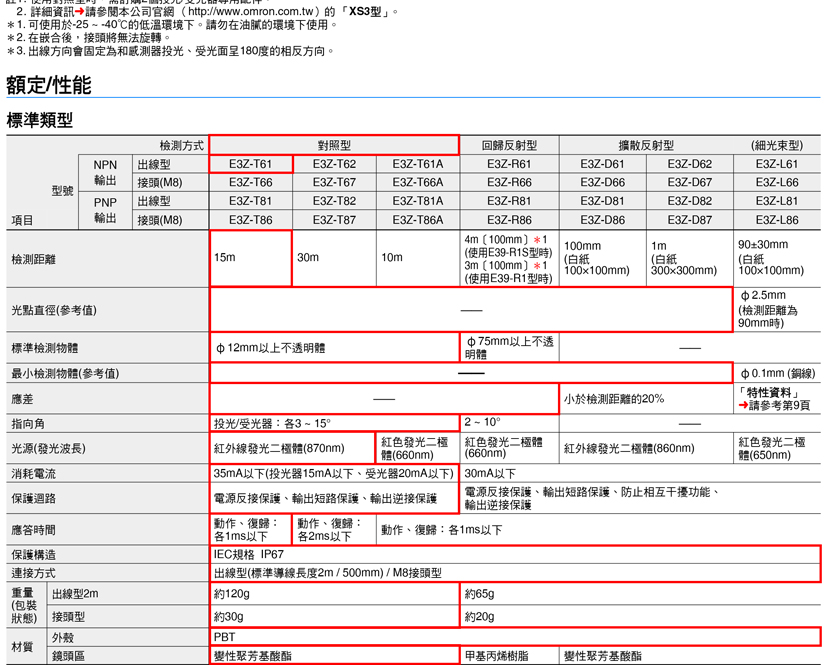Click the '應答時間' row label
The width and height of the screenshot is (830, 665).
pos(33,530)
